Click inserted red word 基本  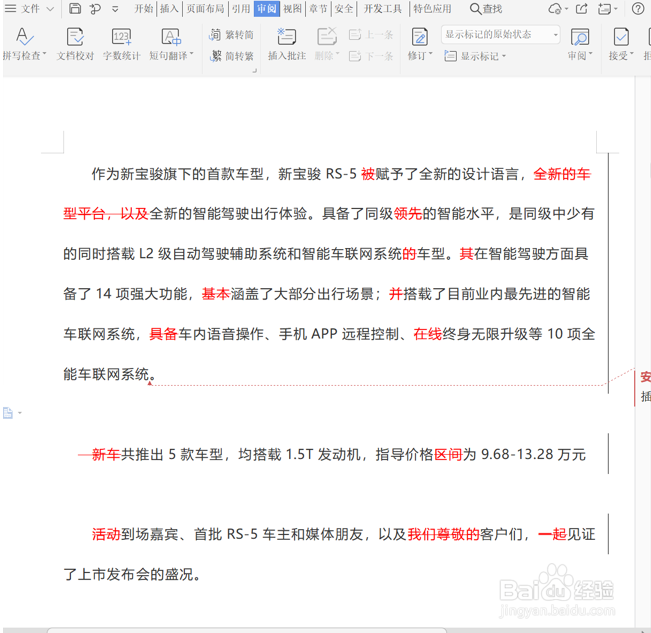click(216, 294)
